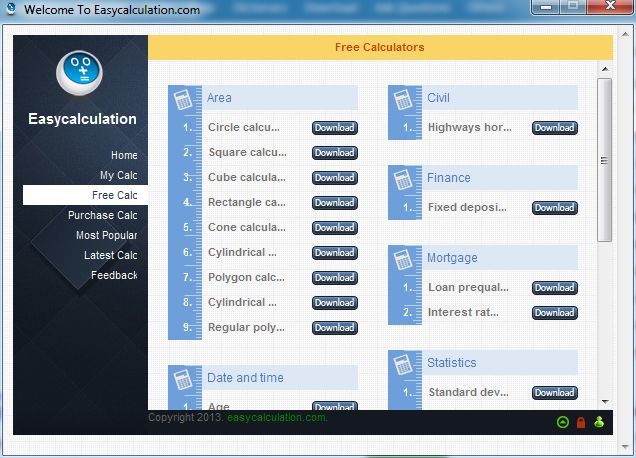This screenshot has height=458, width=636.
Task: Click the 'Highways hor...' list entry
Action: [x=470, y=127]
